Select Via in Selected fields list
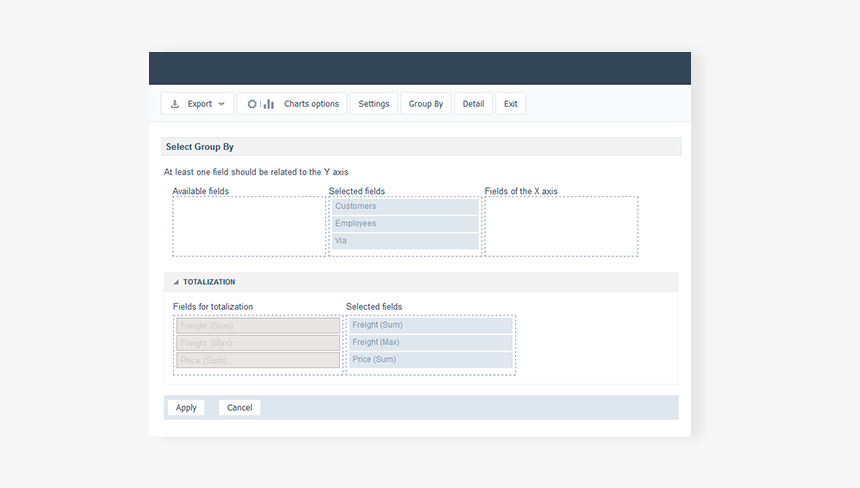This screenshot has height=488, width=860. [405, 241]
